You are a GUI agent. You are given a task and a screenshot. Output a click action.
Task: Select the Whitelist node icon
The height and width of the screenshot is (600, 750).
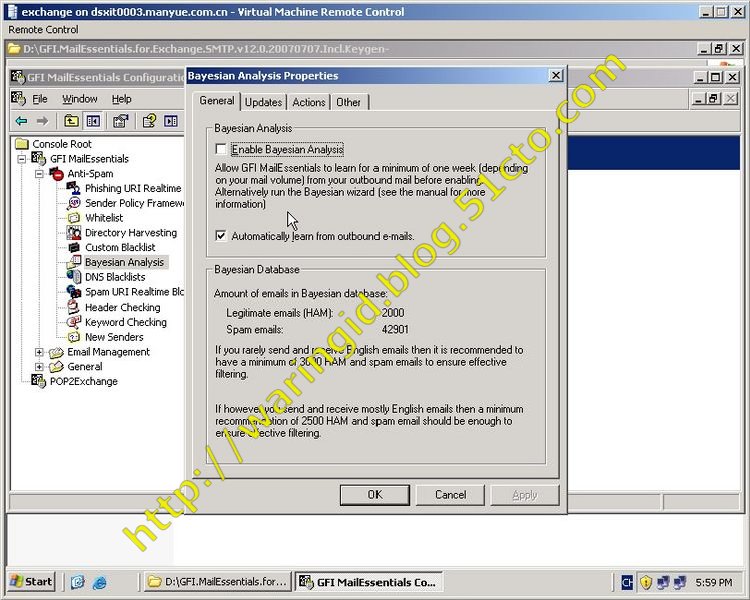(x=74, y=218)
